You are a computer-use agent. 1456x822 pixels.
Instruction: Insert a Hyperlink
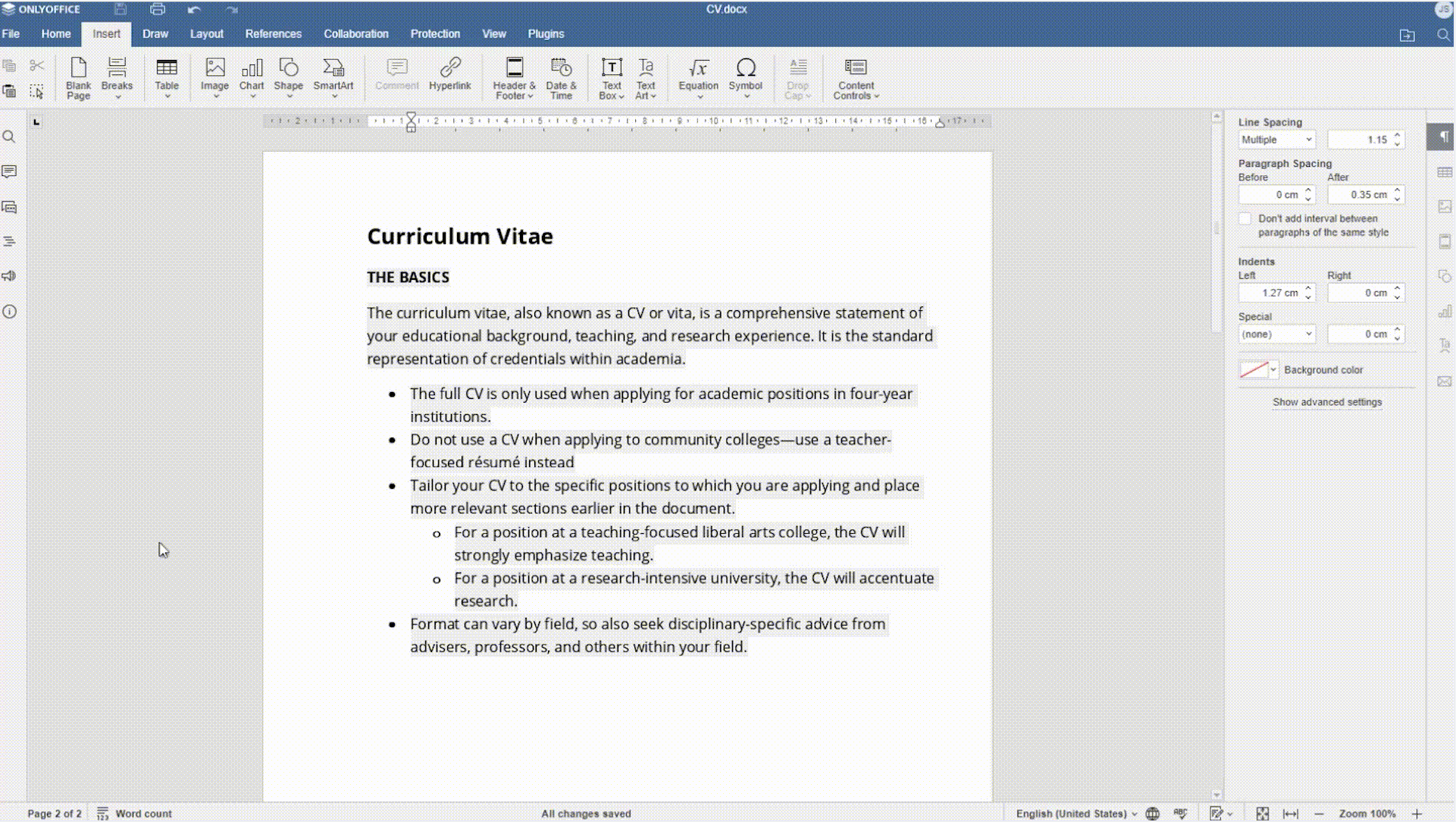click(x=449, y=76)
